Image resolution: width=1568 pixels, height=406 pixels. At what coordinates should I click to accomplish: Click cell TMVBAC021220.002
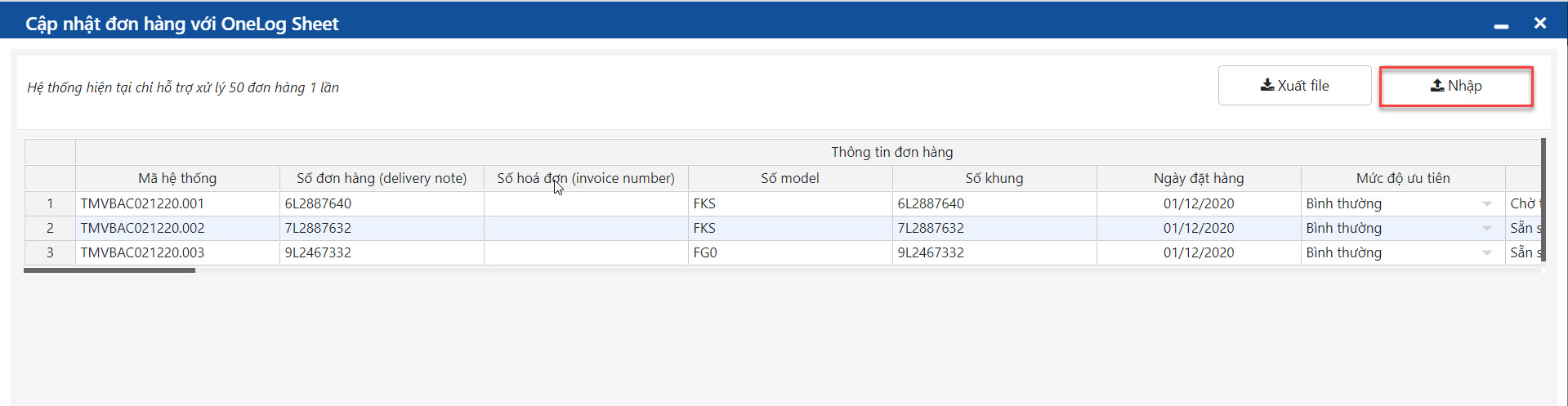177,228
